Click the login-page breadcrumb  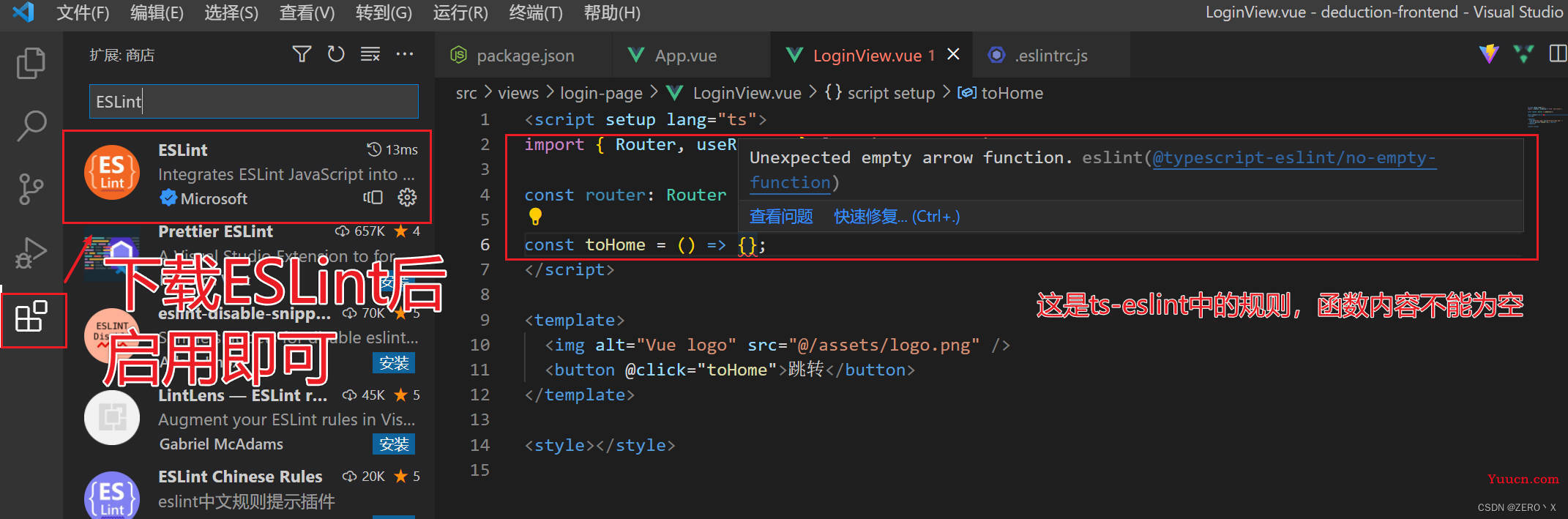coord(601,93)
